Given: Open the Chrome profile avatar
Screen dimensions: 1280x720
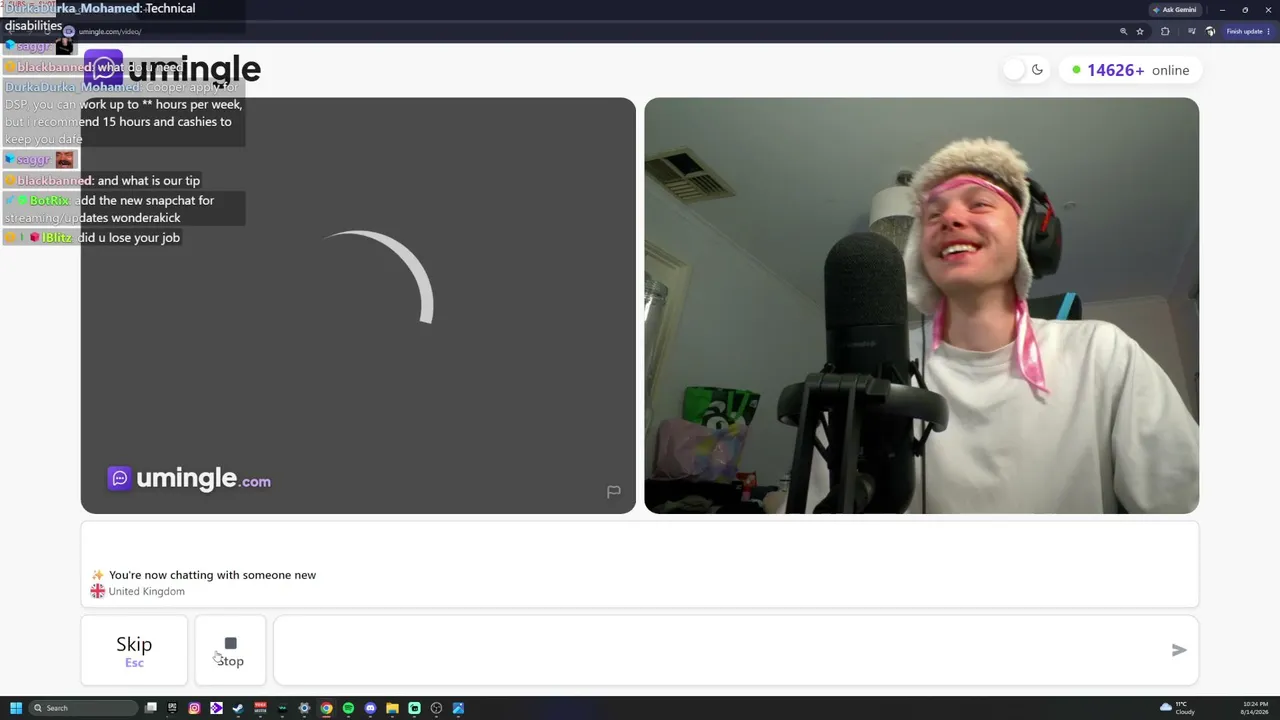Looking at the screenshot, I should tap(1210, 31).
